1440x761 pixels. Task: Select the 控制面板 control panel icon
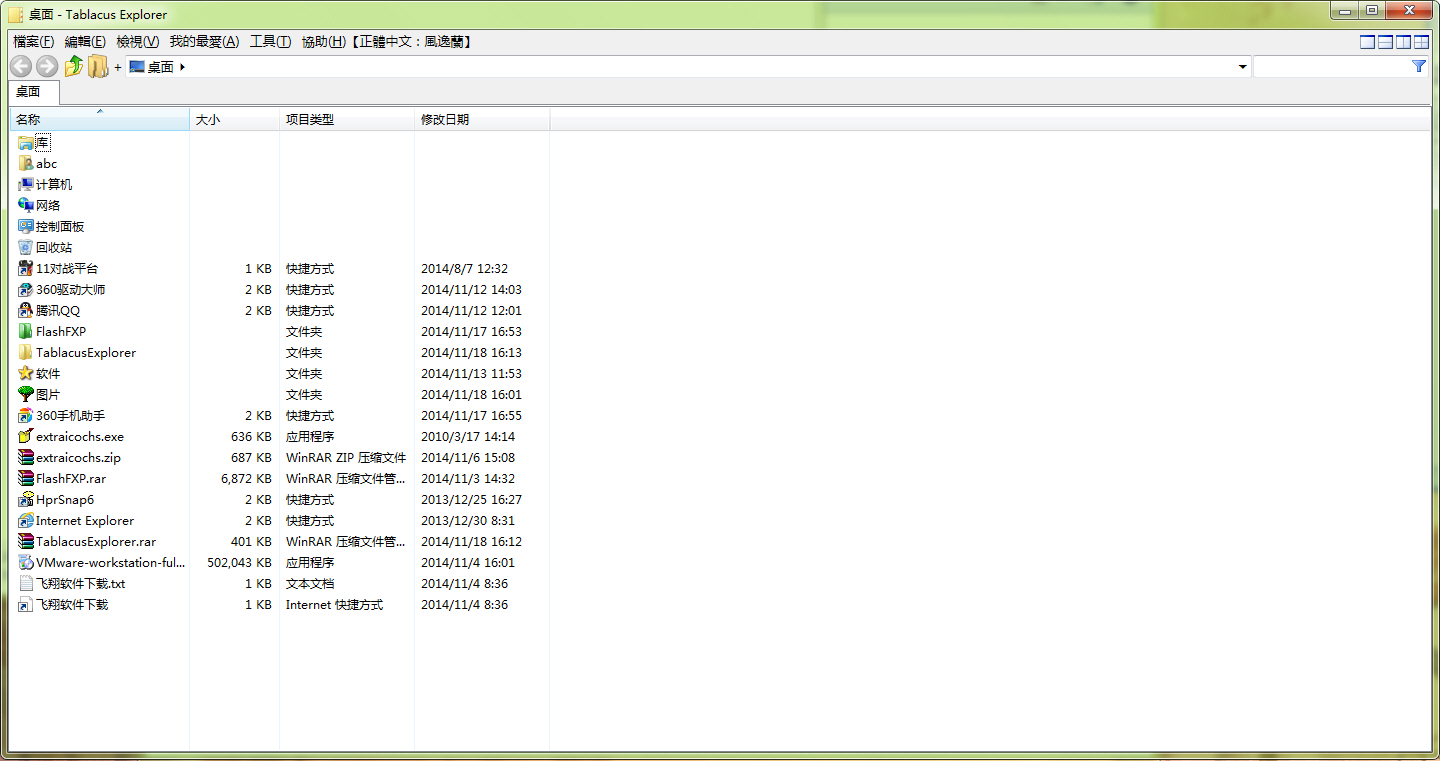(26, 226)
